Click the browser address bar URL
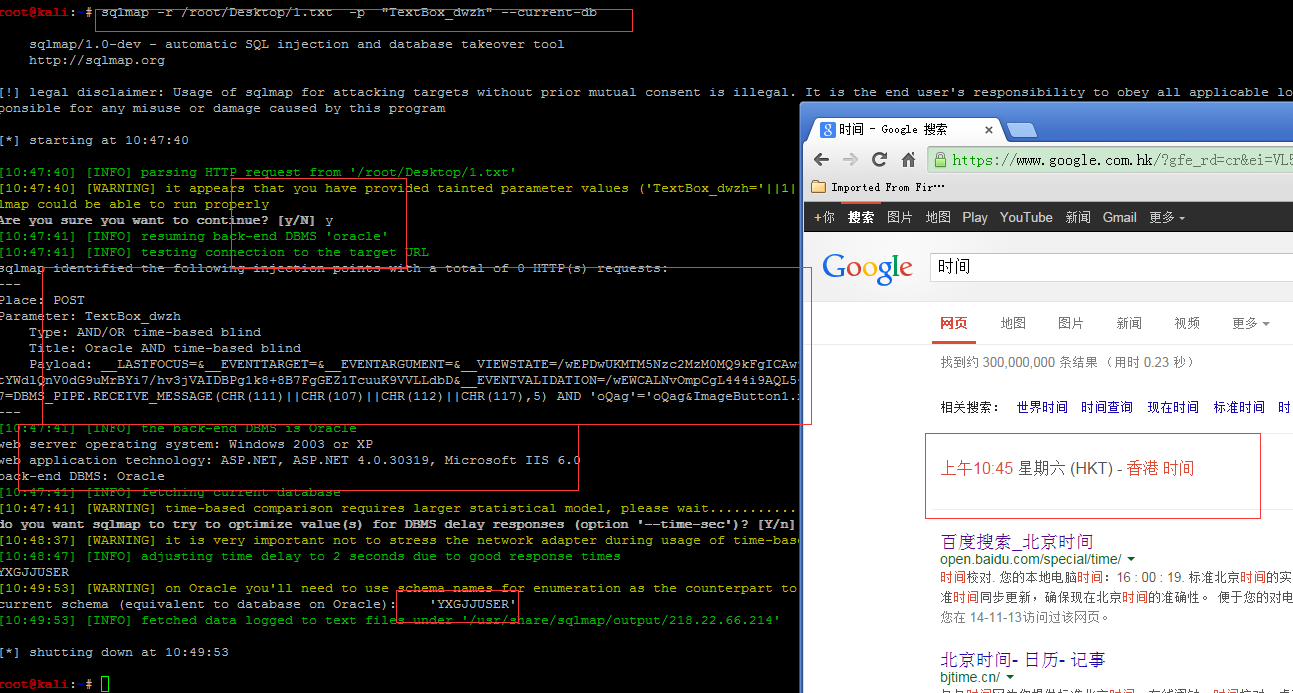 pos(1122,160)
